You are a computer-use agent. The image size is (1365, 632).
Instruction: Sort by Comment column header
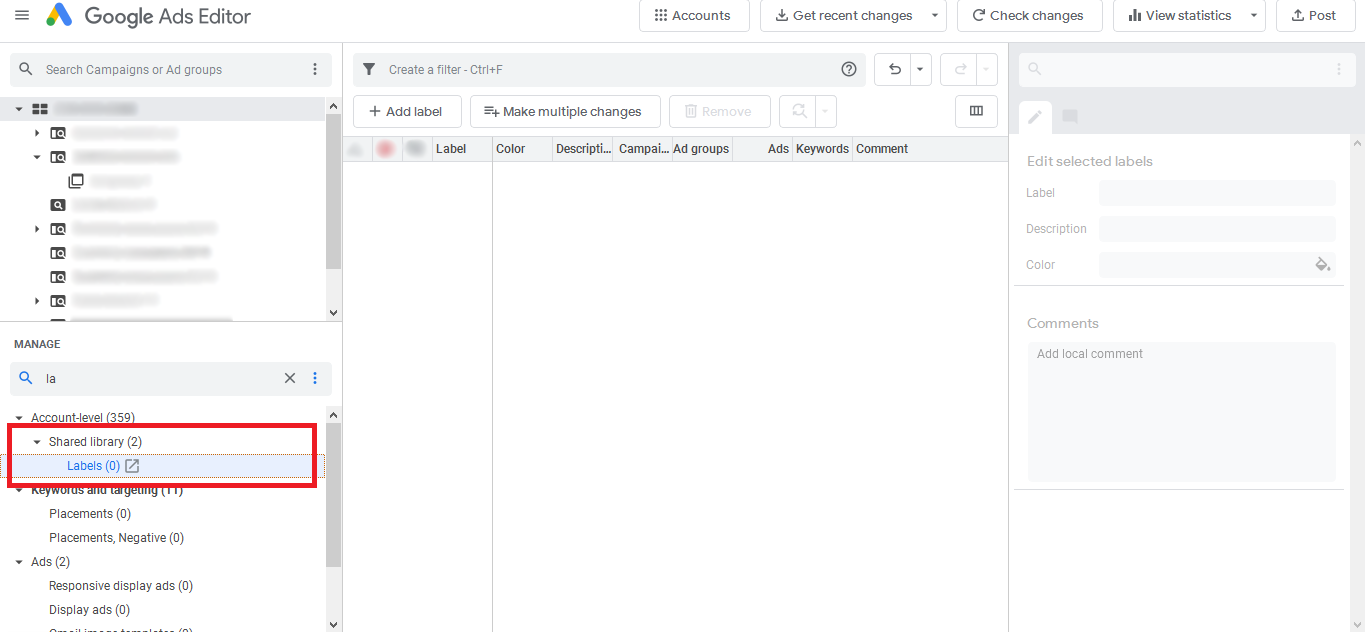882,149
